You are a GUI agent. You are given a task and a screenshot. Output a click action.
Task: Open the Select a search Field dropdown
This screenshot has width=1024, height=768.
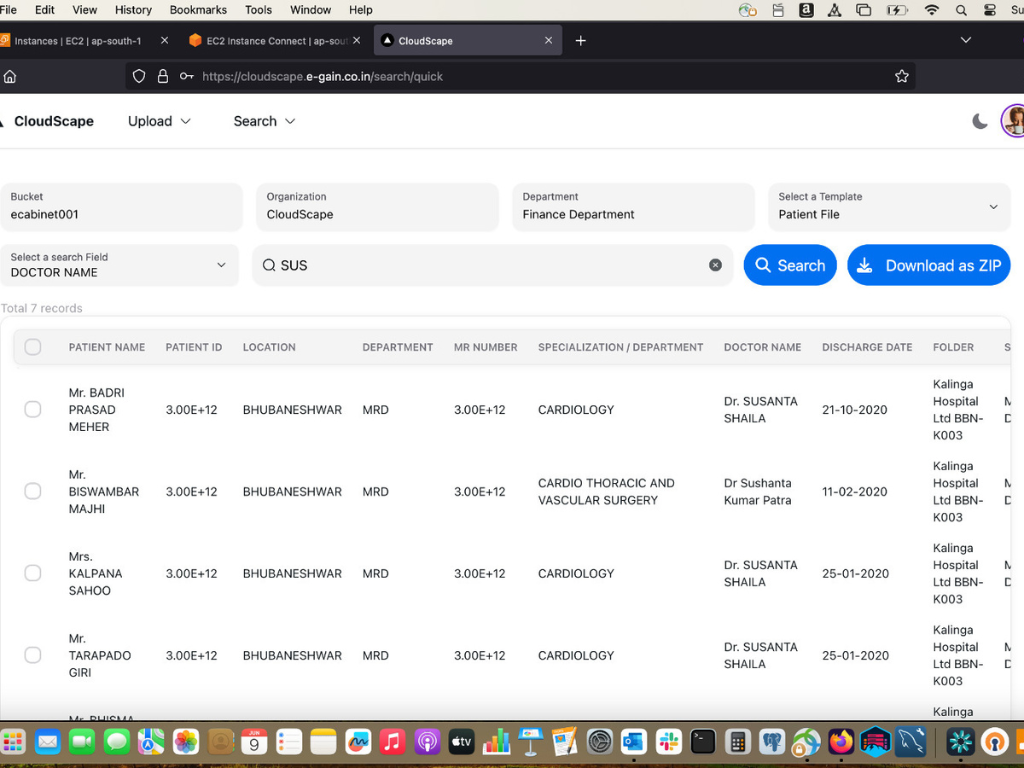120,265
